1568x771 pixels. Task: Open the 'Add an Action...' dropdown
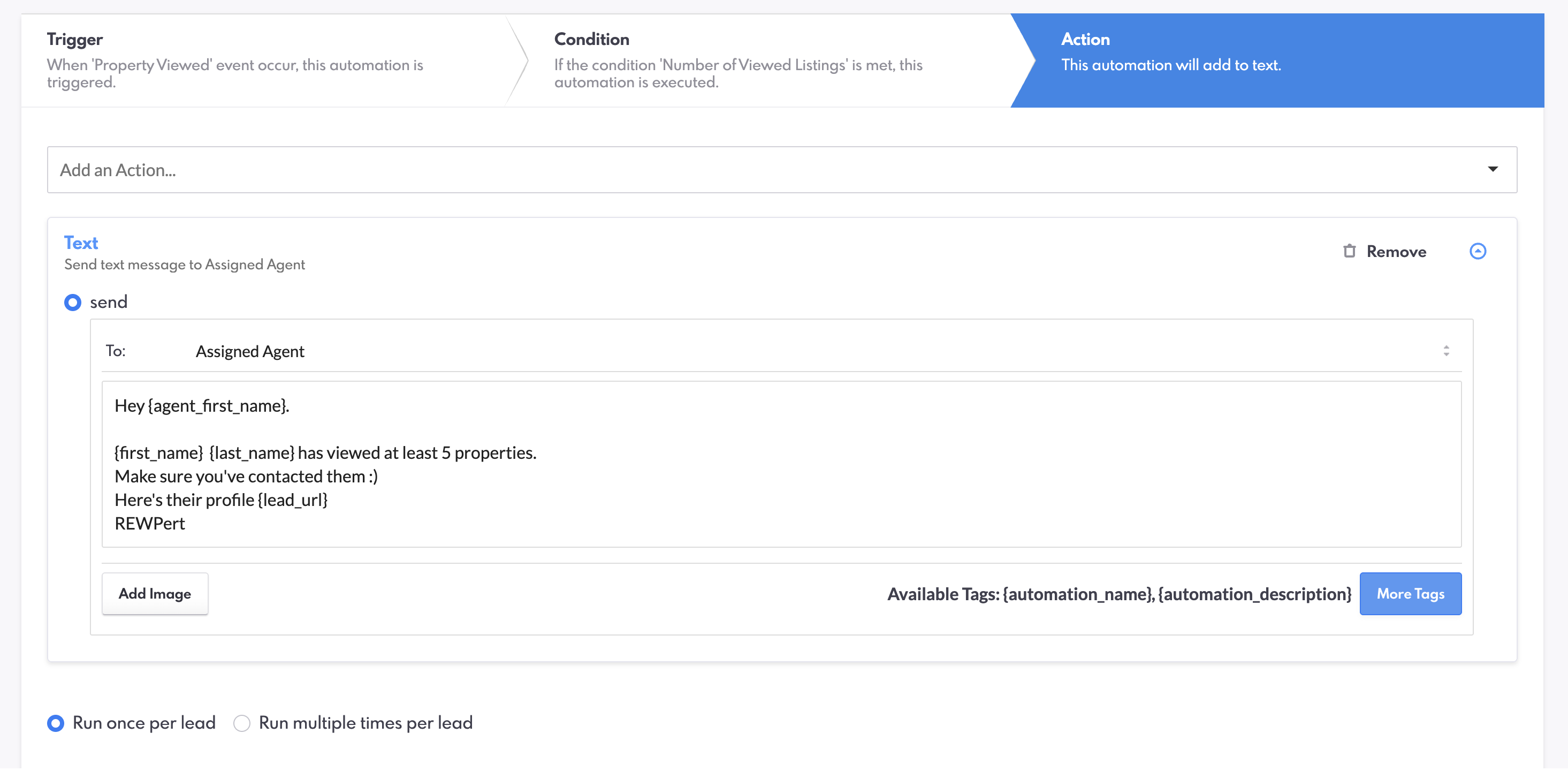tap(781, 170)
